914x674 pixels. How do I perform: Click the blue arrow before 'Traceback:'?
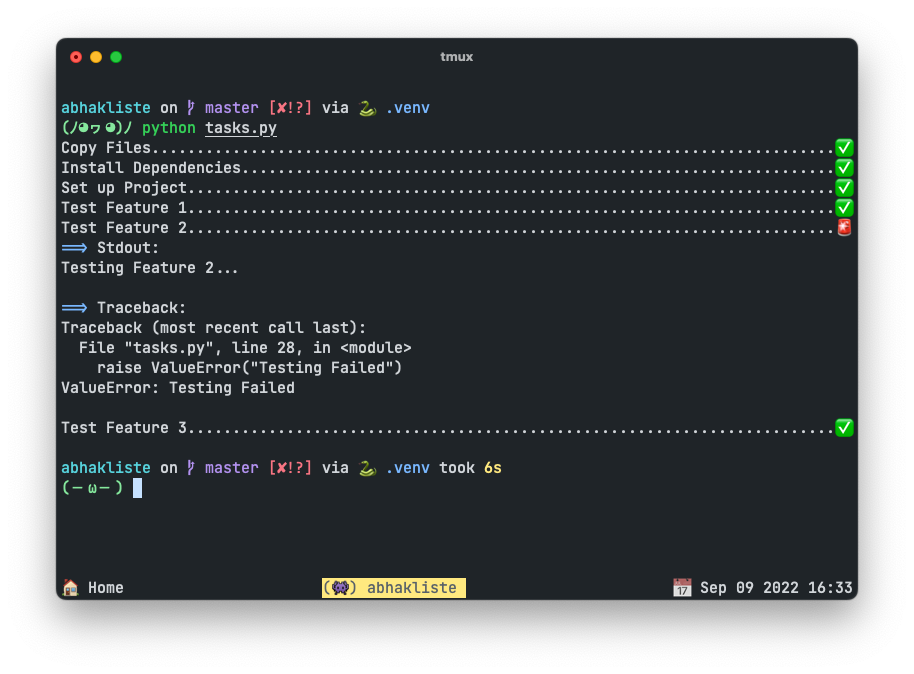[74, 308]
